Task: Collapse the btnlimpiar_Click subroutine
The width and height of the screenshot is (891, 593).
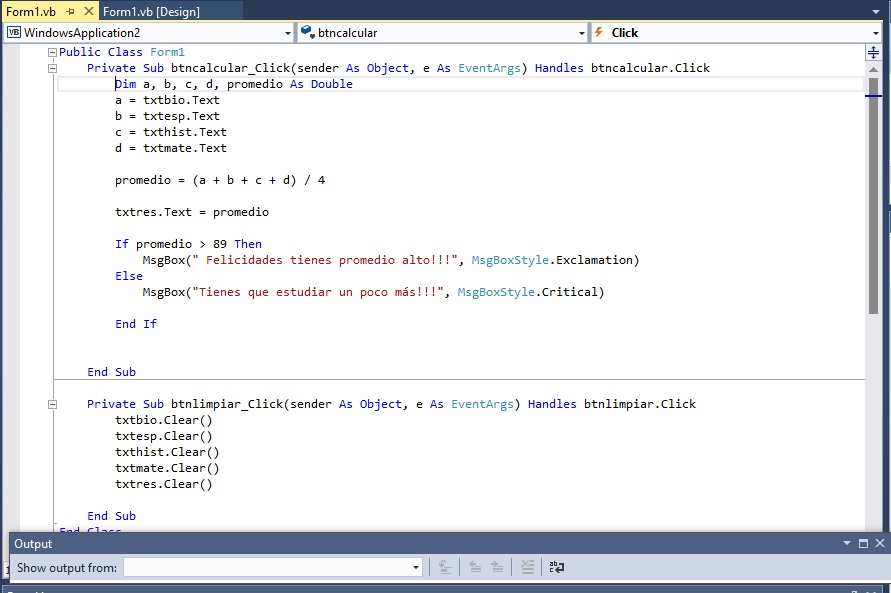Action: click(x=52, y=403)
